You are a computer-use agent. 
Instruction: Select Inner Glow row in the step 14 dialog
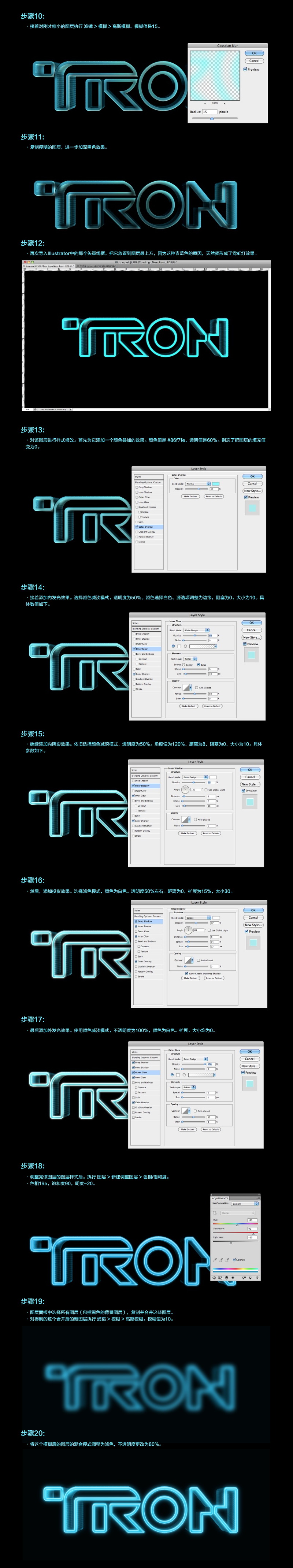(147, 649)
